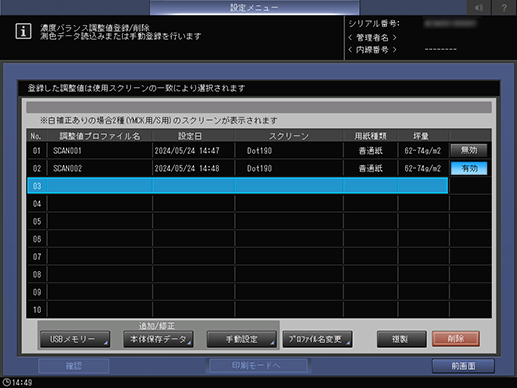Click the 印刷モードへ button

pyautogui.click(x=257, y=366)
